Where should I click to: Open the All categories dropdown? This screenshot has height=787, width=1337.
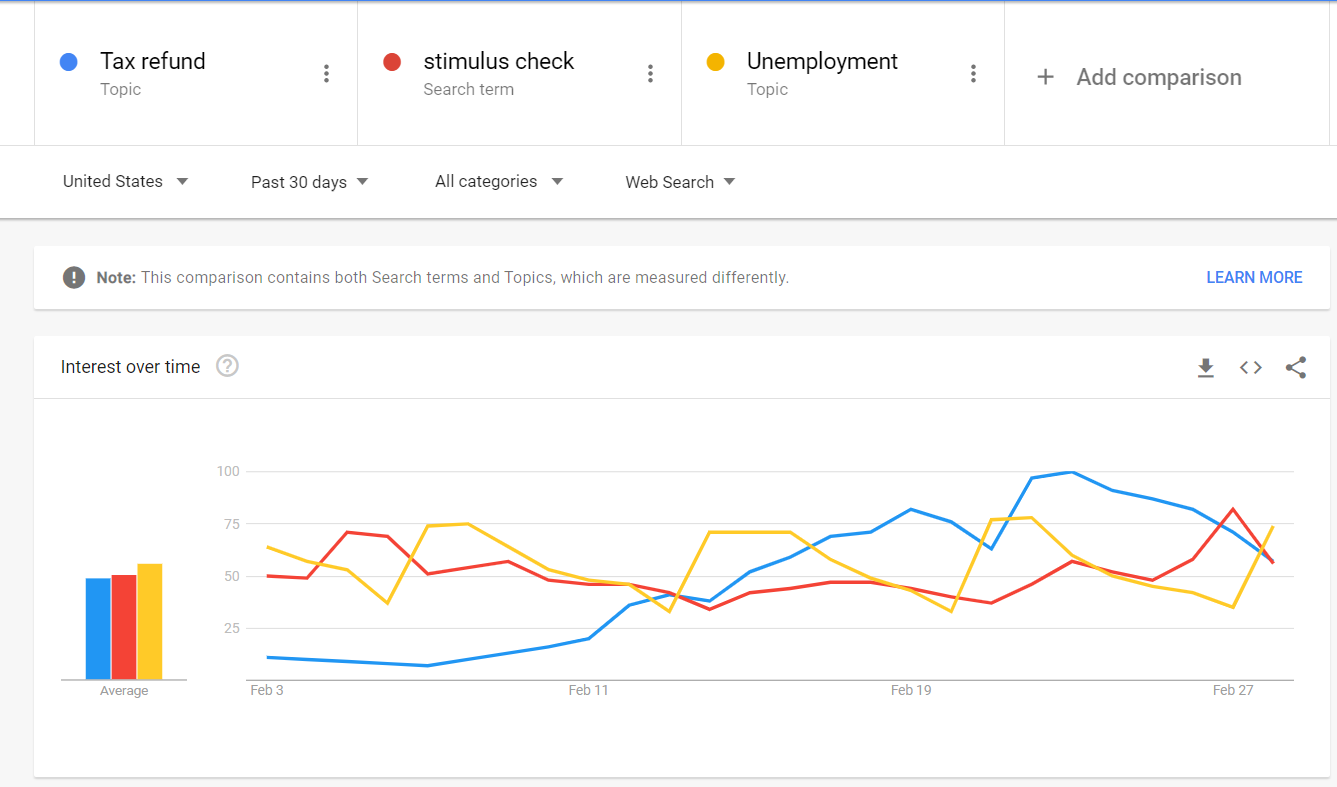[498, 182]
